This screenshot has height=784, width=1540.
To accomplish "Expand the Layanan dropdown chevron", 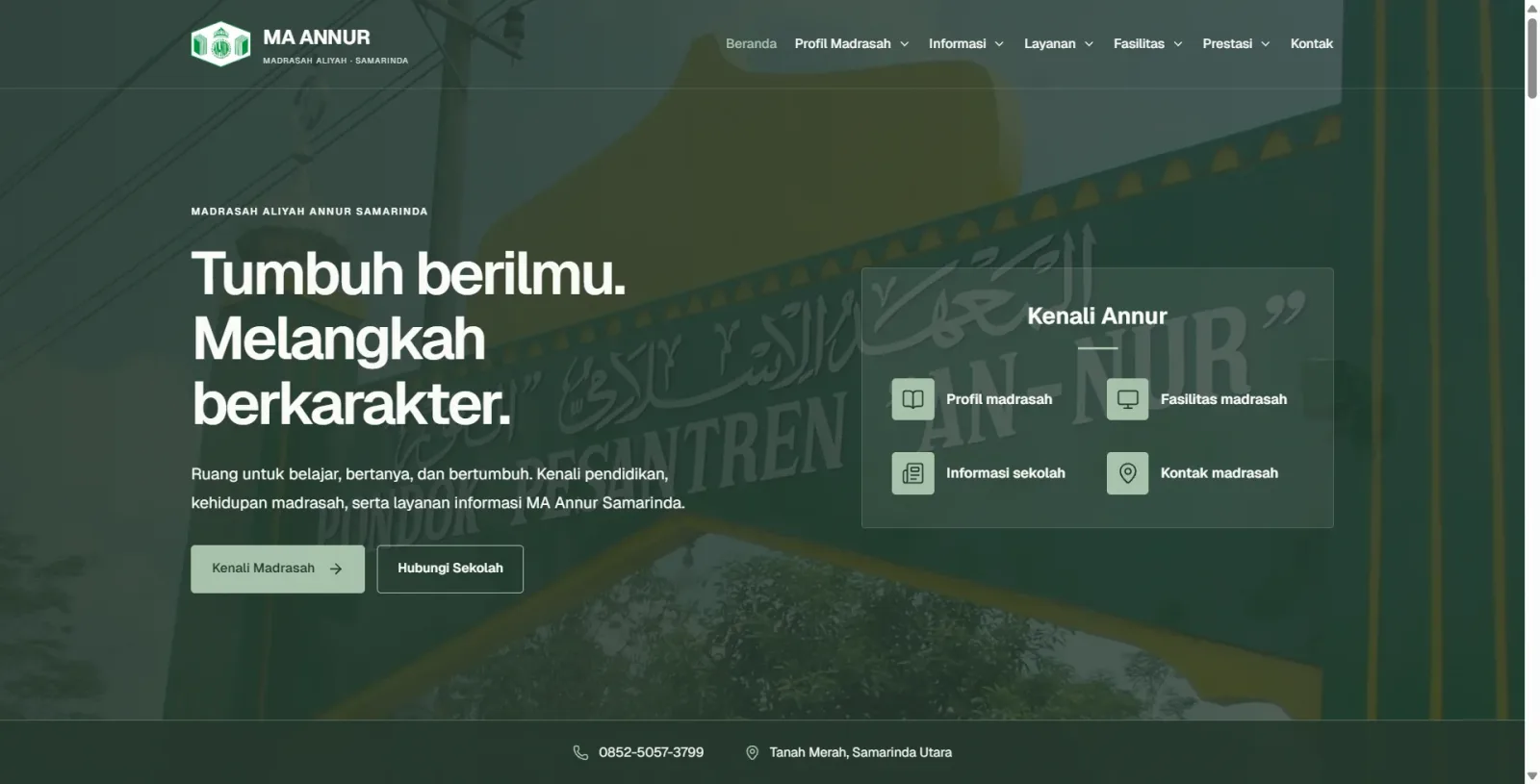I will (x=1089, y=44).
